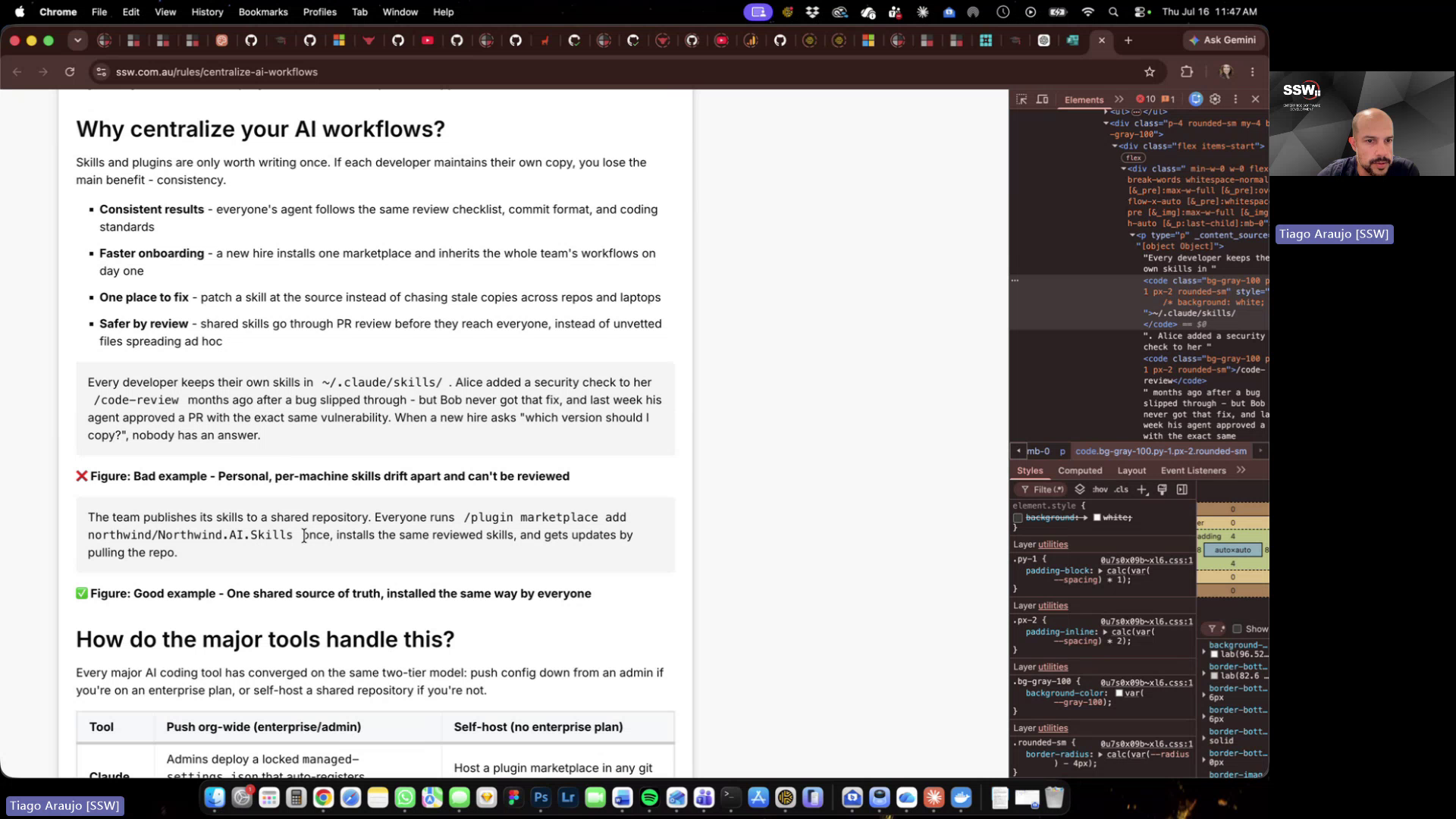Click the flex badge to toggle flexbox overlay

pos(1134,158)
